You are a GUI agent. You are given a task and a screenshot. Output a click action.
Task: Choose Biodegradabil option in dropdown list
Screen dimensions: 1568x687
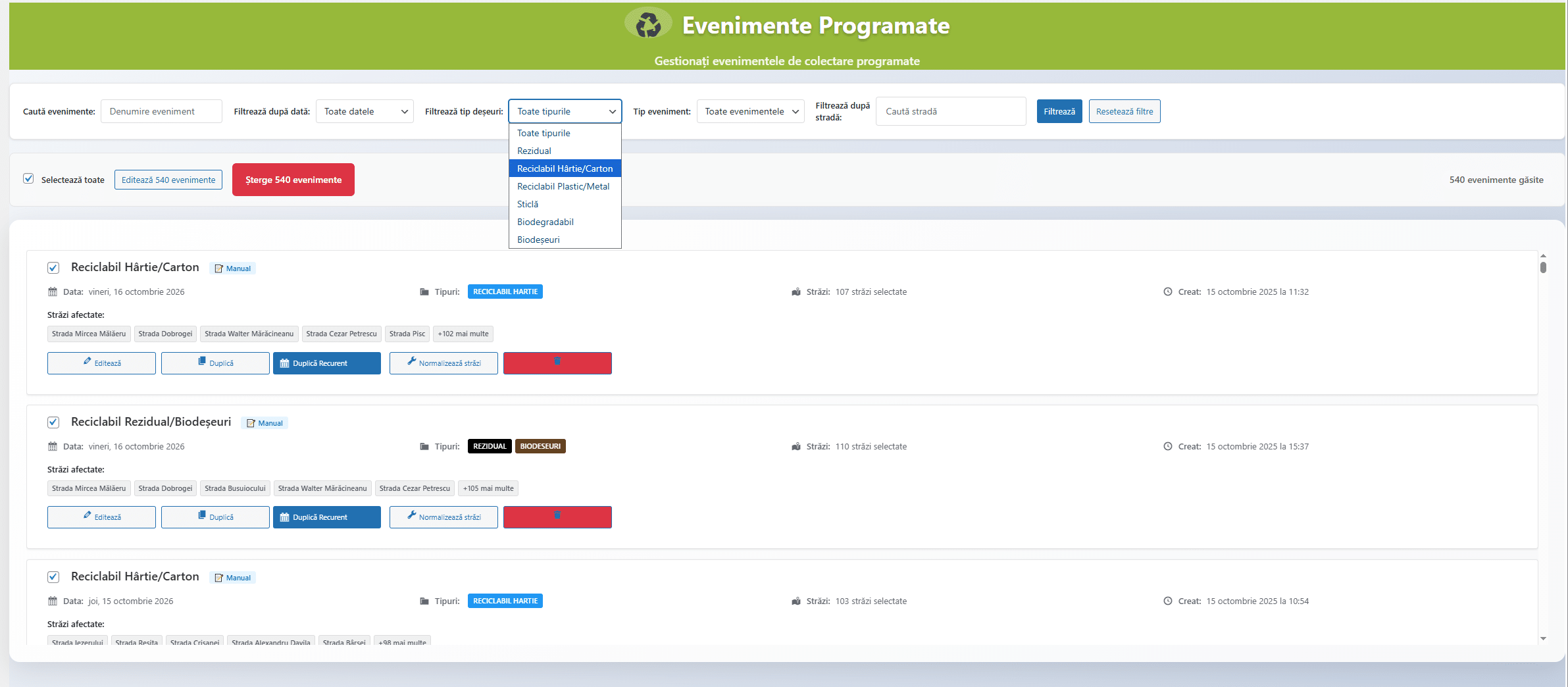tap(545, 222)
